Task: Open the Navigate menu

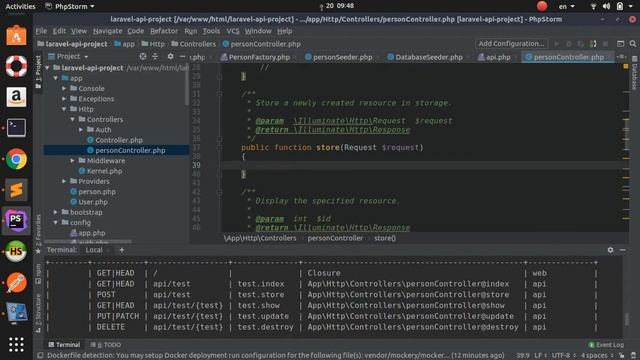Action: [x=107, y=31]
